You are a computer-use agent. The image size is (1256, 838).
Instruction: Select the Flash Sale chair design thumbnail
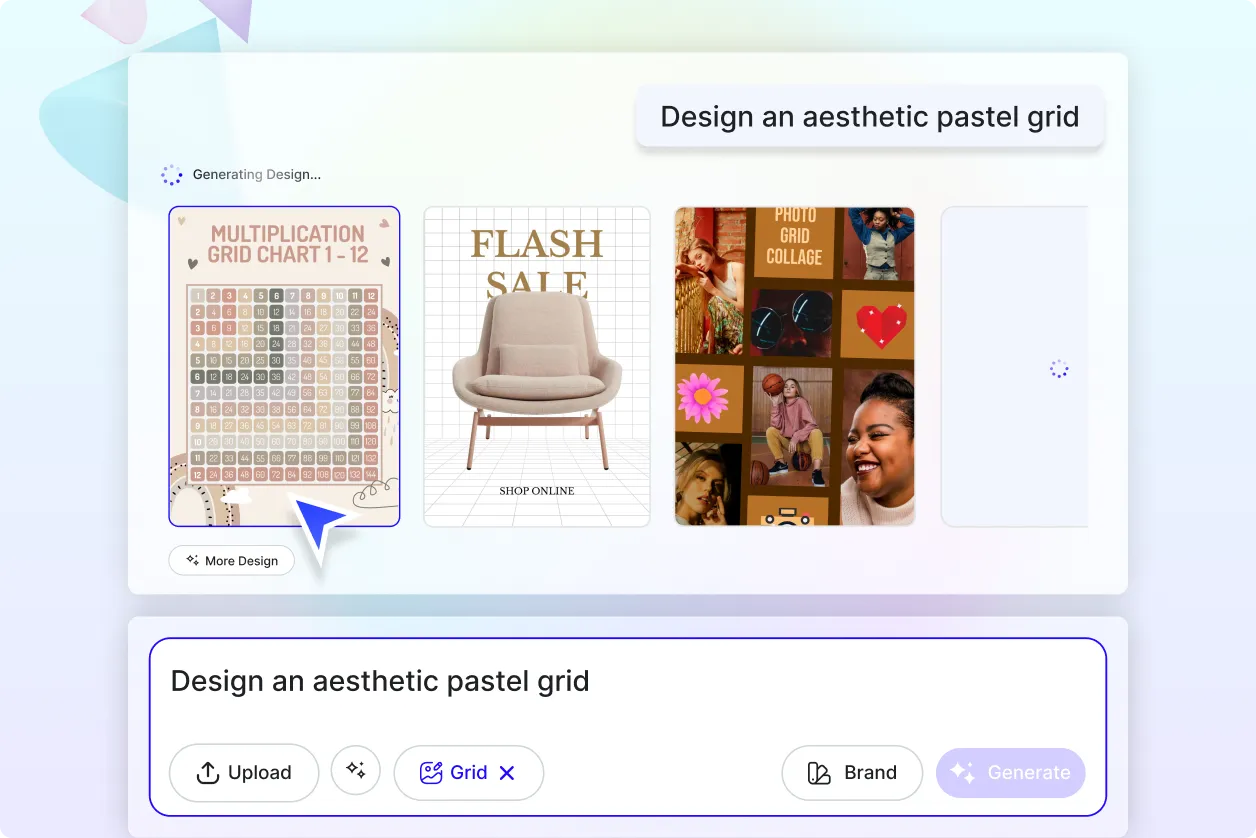pyautogui.click(x=537, y=366)
